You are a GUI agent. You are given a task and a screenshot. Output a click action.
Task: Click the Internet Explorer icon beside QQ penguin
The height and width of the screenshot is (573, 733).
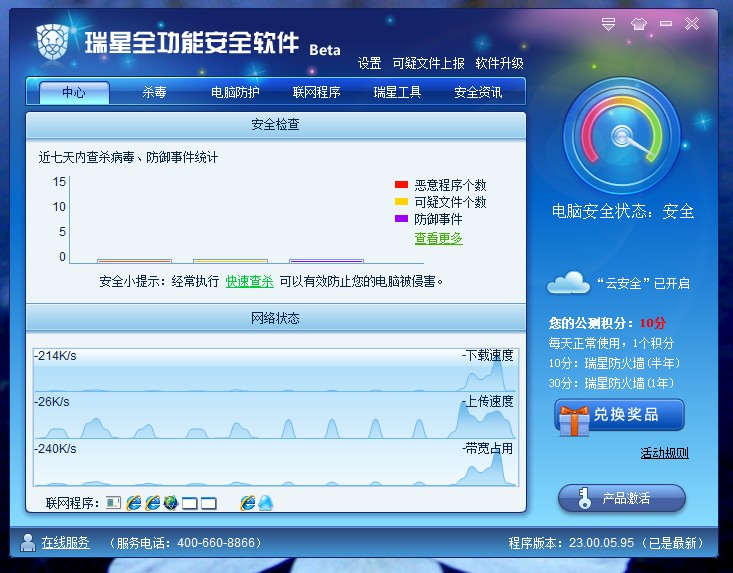247,503
